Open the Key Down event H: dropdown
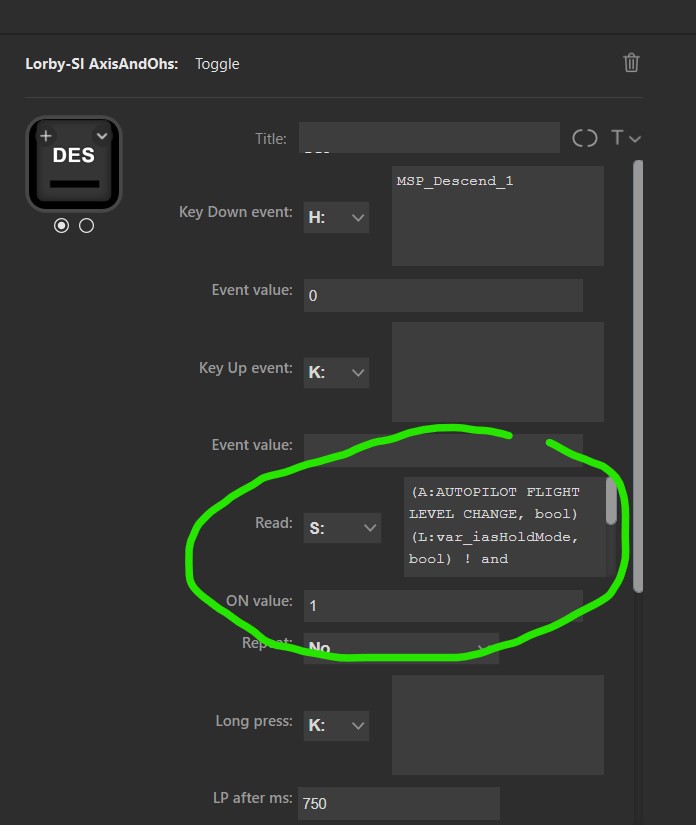 tap(336, 217)
